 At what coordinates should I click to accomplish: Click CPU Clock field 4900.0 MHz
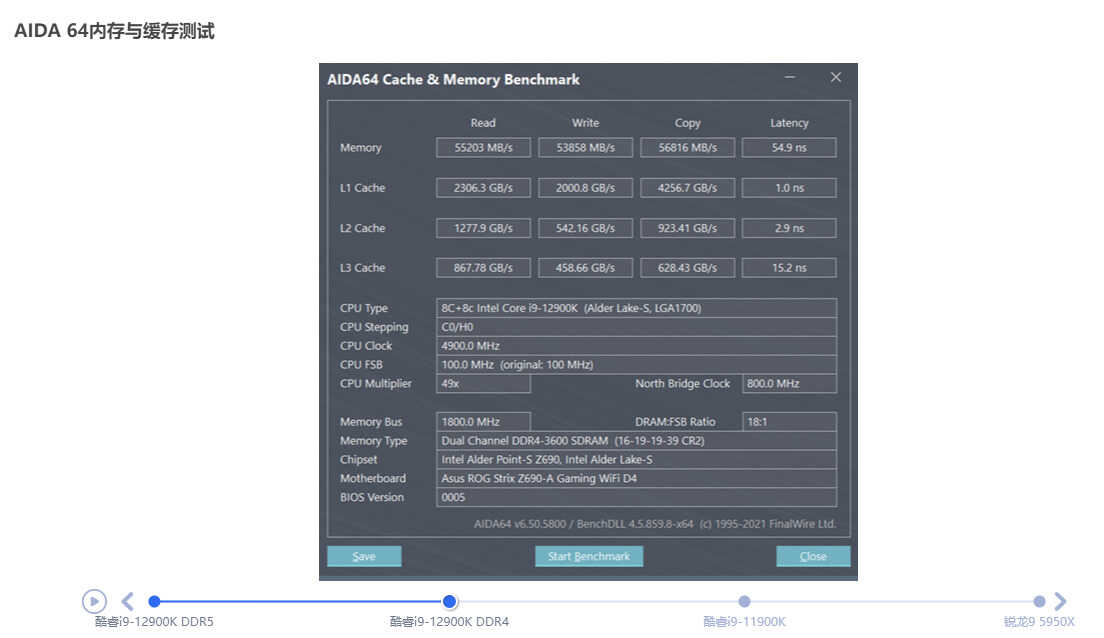click(x=636, y=346)
